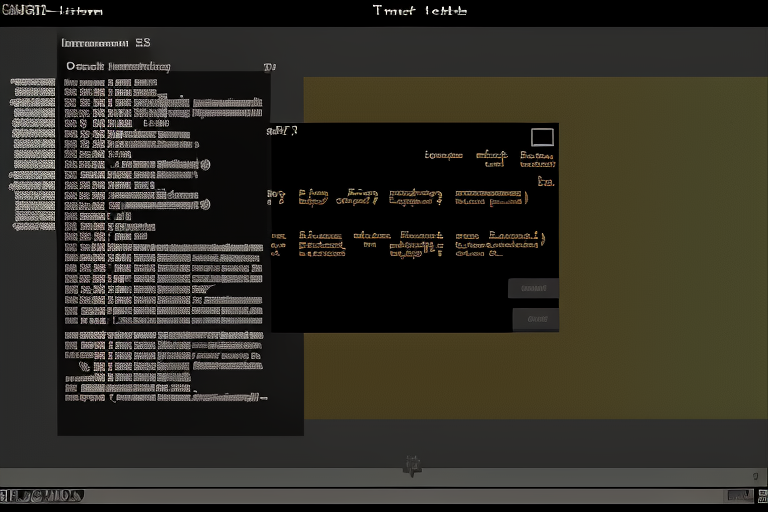This screenshot has width=768, height=512.
Task: Select the window title text in the top-left corner
Action: [52, 11]
